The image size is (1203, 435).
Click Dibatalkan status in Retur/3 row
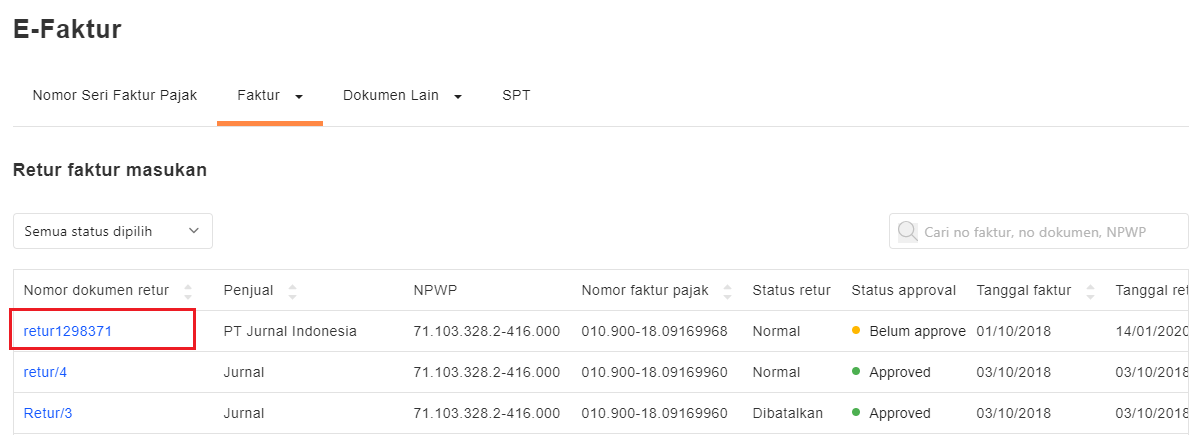pos(791,413)
